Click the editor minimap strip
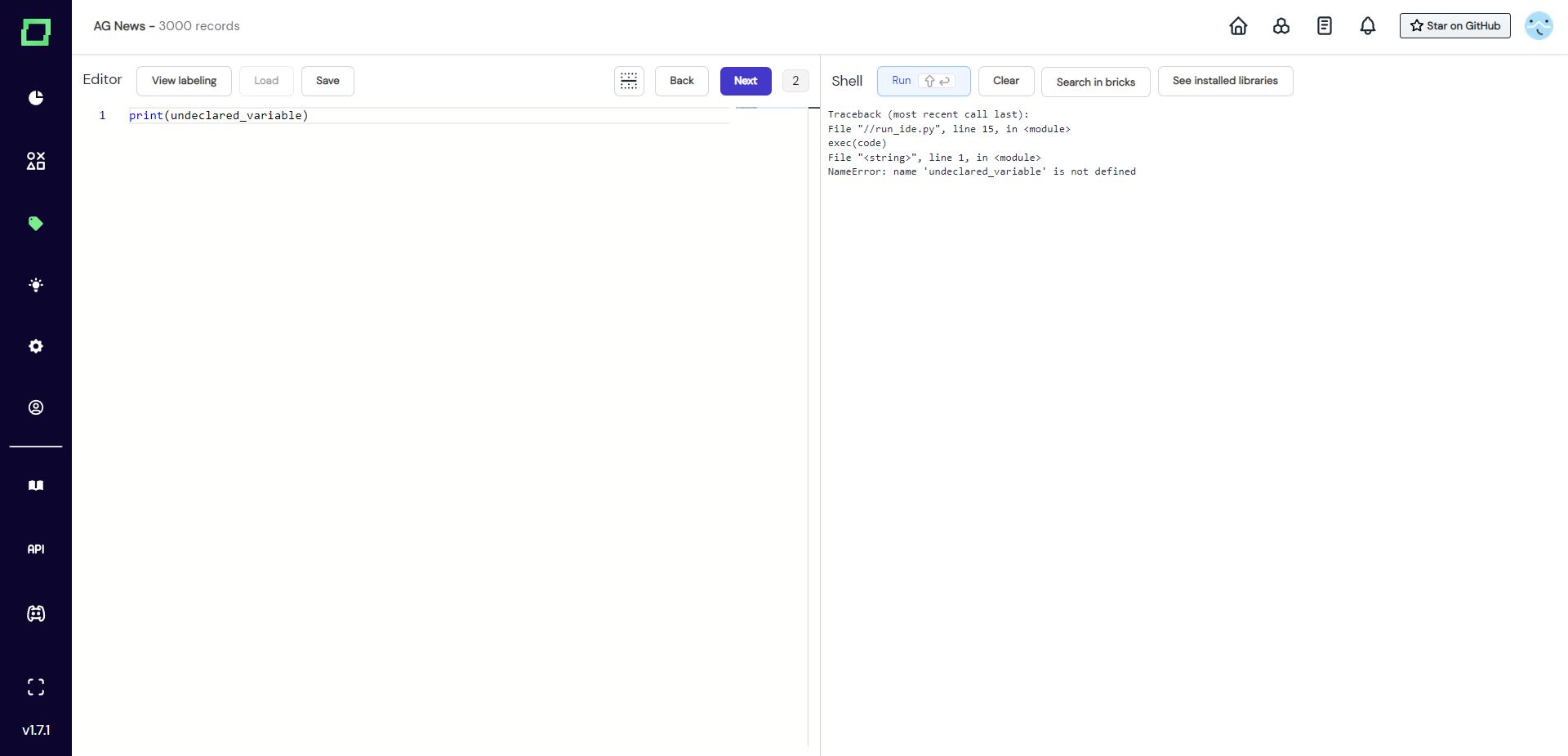This screenshot has height=756, width=1568. (771, 425)
